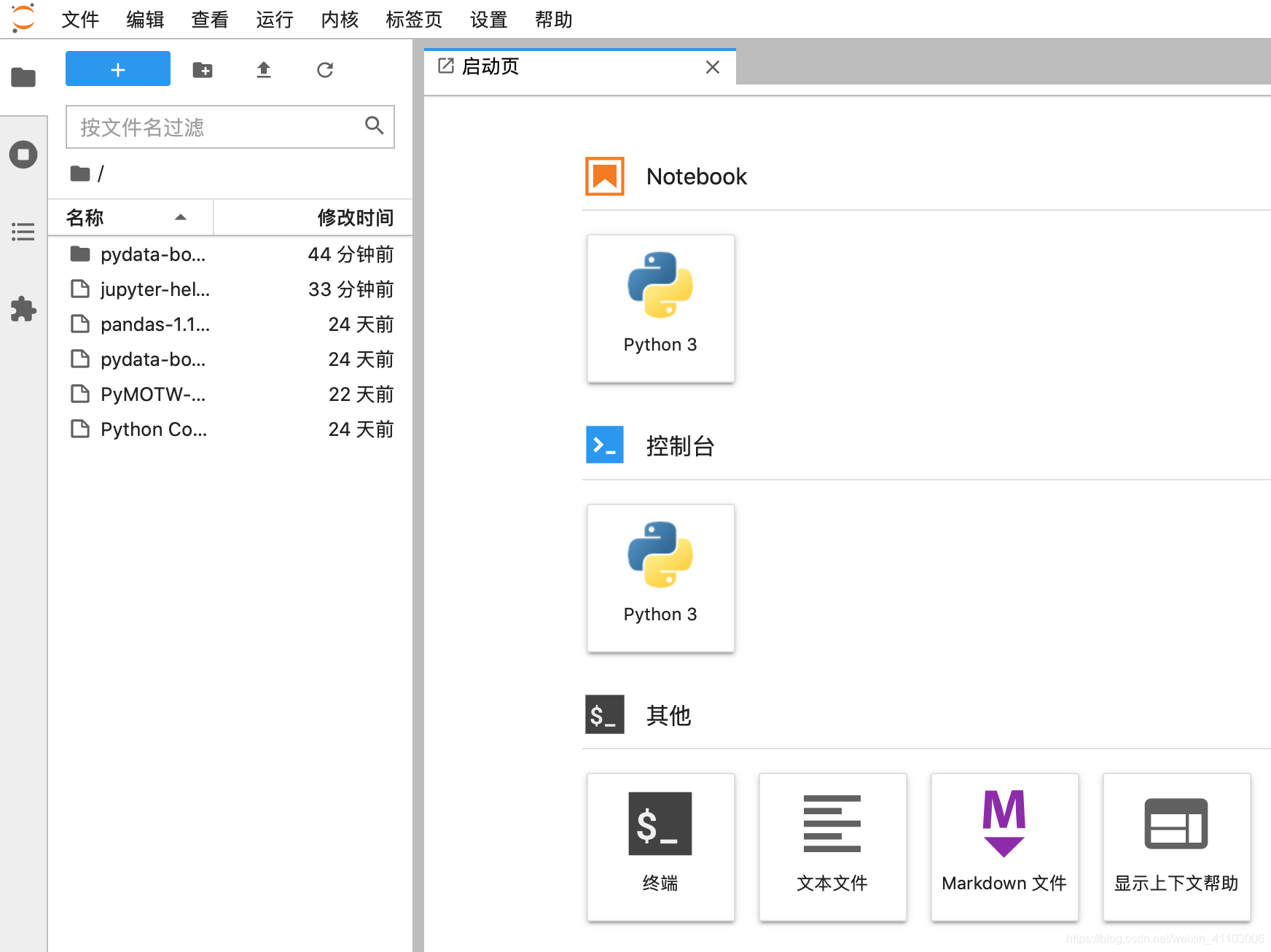Select the running terminals and kernels panel

click(x=23, y=154)
